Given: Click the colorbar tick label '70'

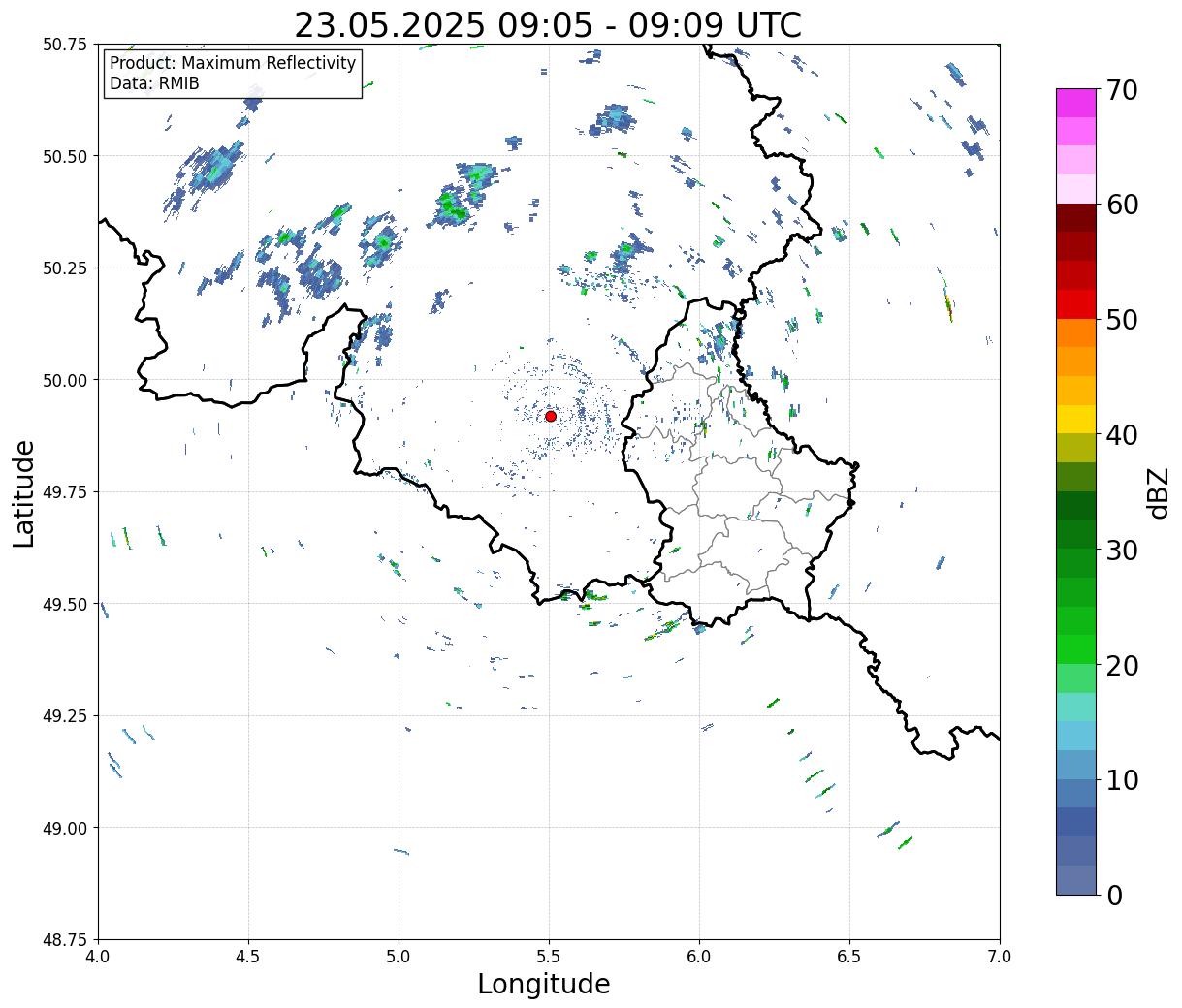Looking at the screenshot, I should 1121,90.
